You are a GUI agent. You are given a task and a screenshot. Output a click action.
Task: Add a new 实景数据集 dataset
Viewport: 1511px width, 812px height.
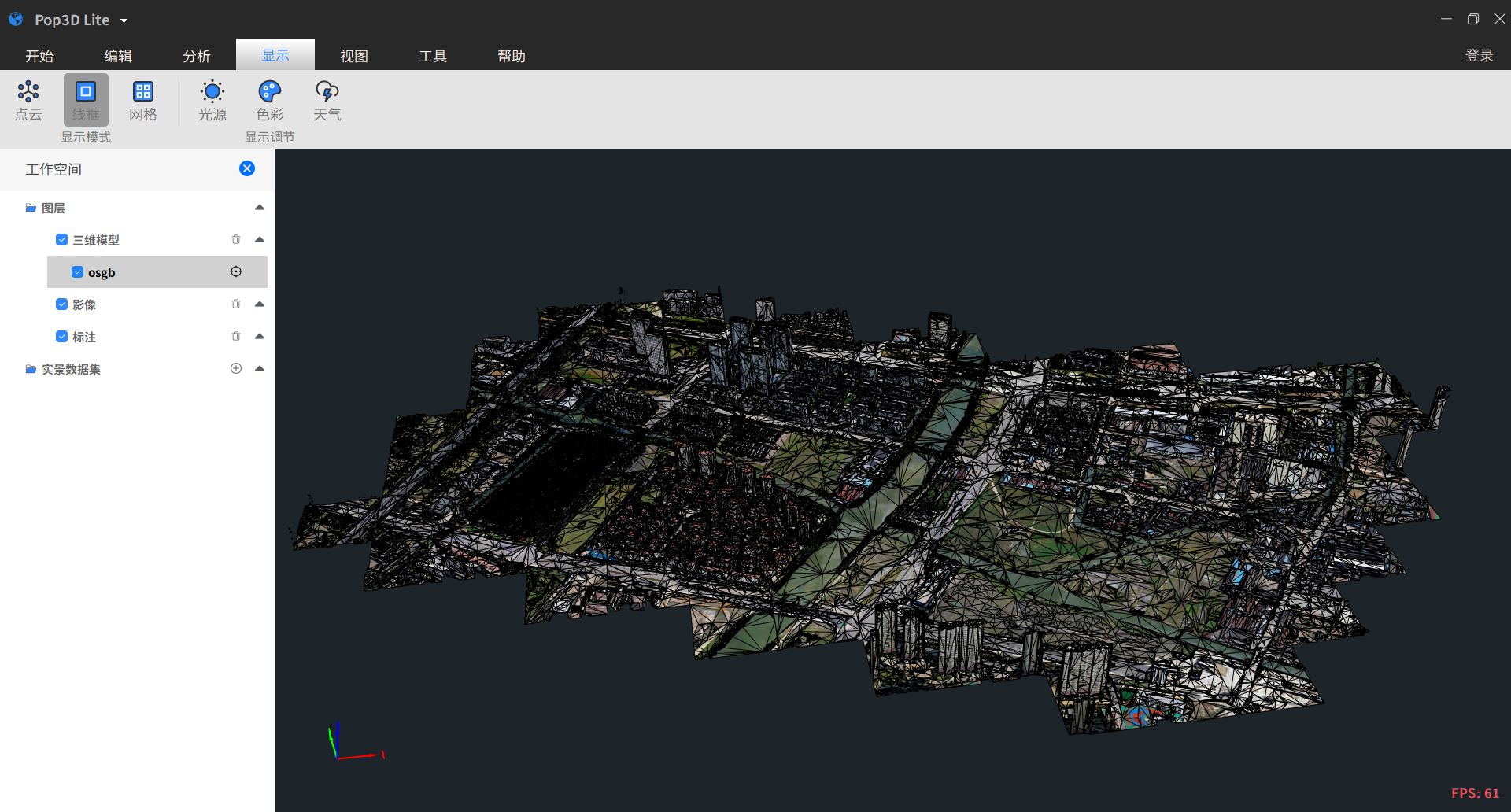click(x=236, y=368)
